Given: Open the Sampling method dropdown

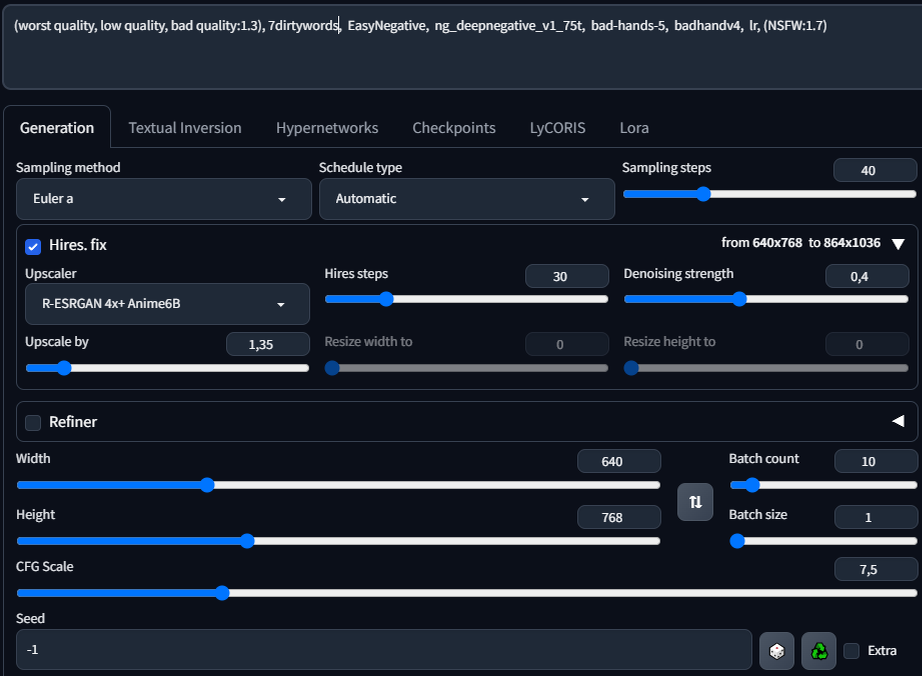Looking at the screenshot, I should [x=163, y=199].
